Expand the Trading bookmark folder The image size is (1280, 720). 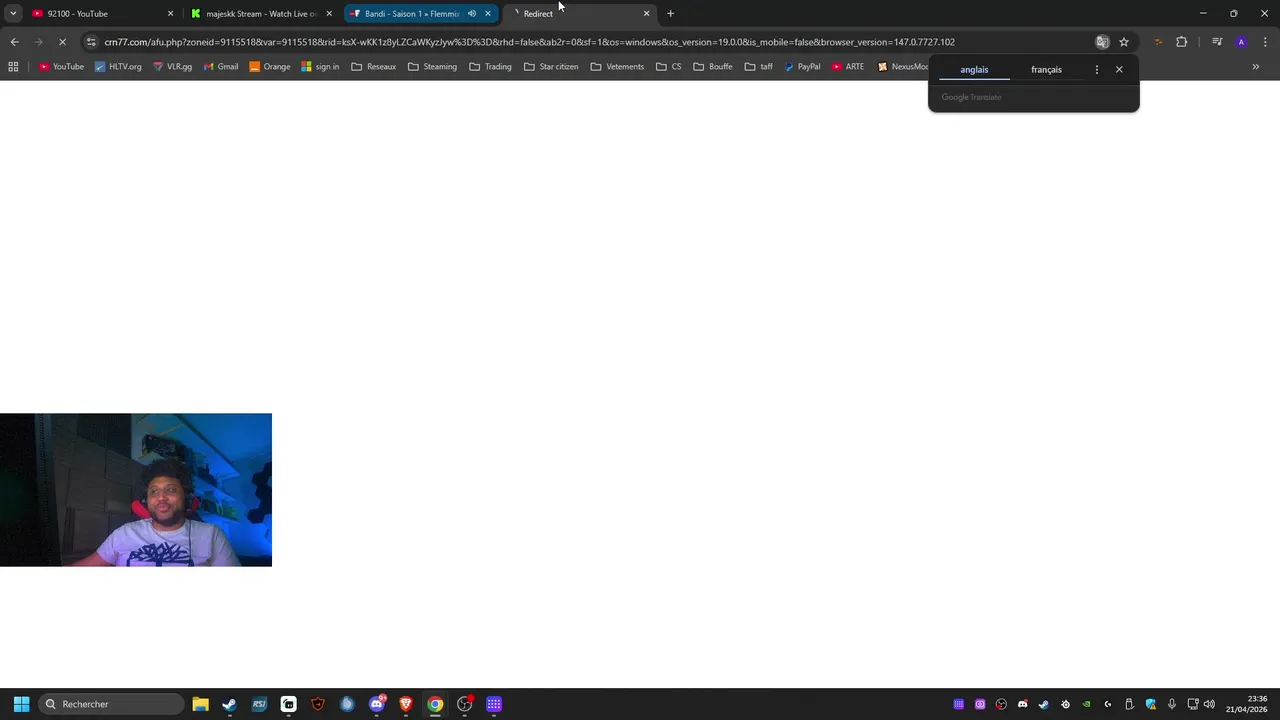click(x=490, y=67)
